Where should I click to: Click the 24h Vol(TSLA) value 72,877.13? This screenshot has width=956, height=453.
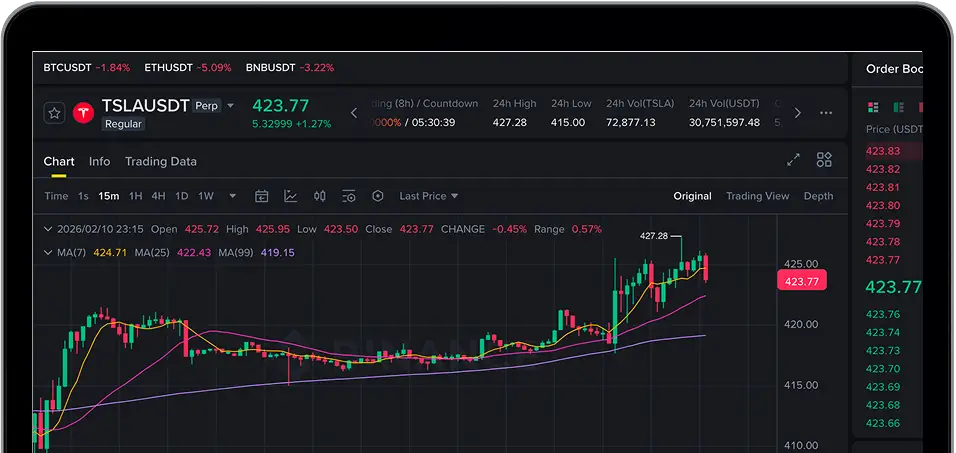click(x=631, y=123)
